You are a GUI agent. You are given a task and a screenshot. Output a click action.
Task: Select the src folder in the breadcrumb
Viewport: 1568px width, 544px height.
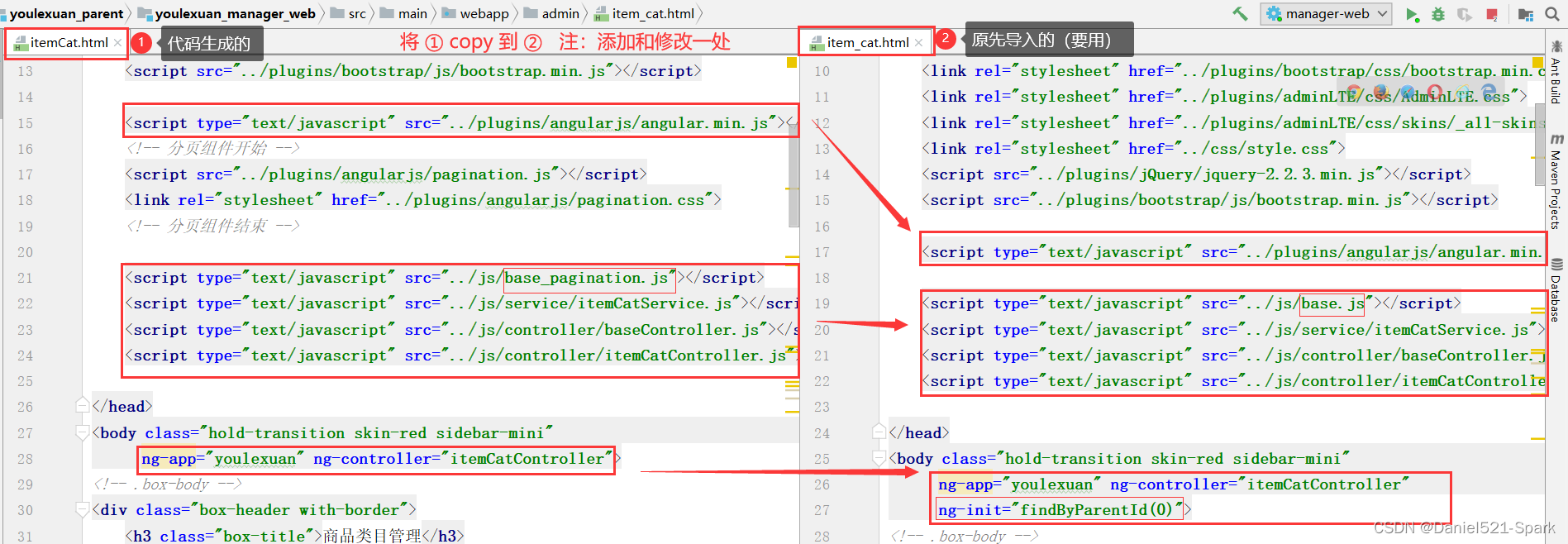349,13
